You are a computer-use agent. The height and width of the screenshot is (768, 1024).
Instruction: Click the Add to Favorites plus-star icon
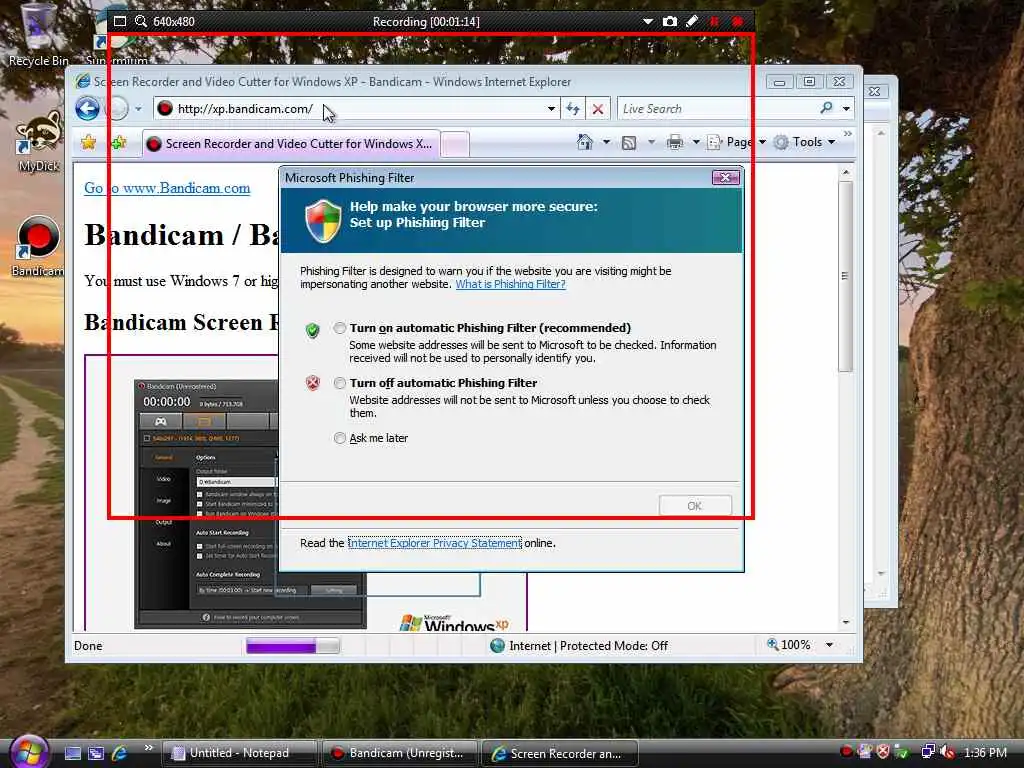[119, 142]
